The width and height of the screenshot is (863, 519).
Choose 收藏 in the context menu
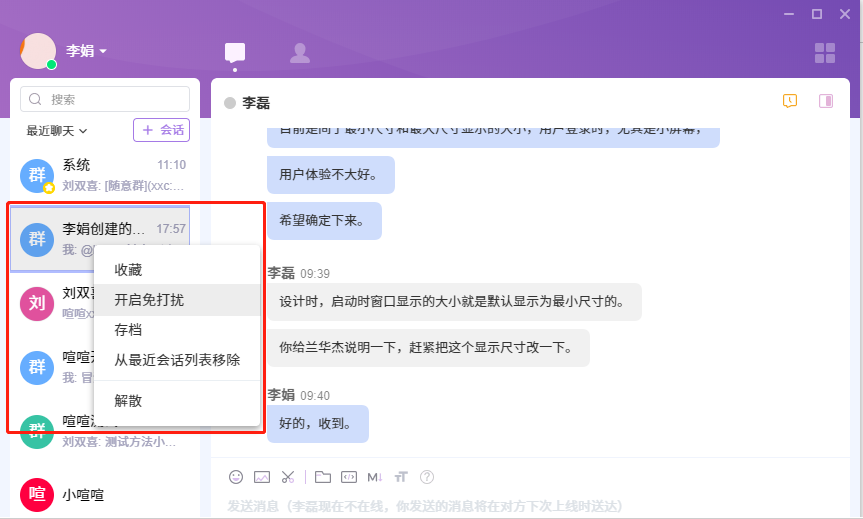point(128,270)
